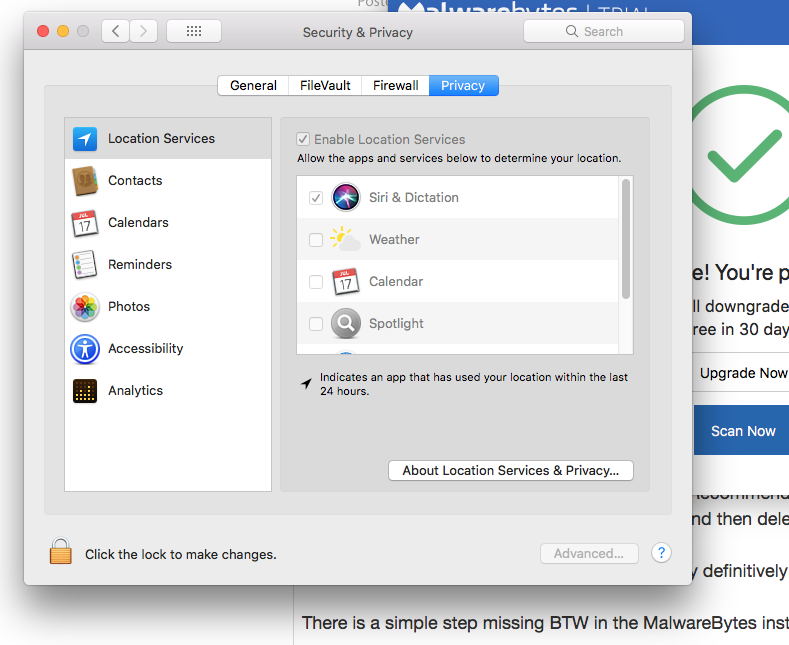The height and width of the screenshot is (645, 789).
Task: Click the Analytics icon in sidebar
Action: coord(85,391)
